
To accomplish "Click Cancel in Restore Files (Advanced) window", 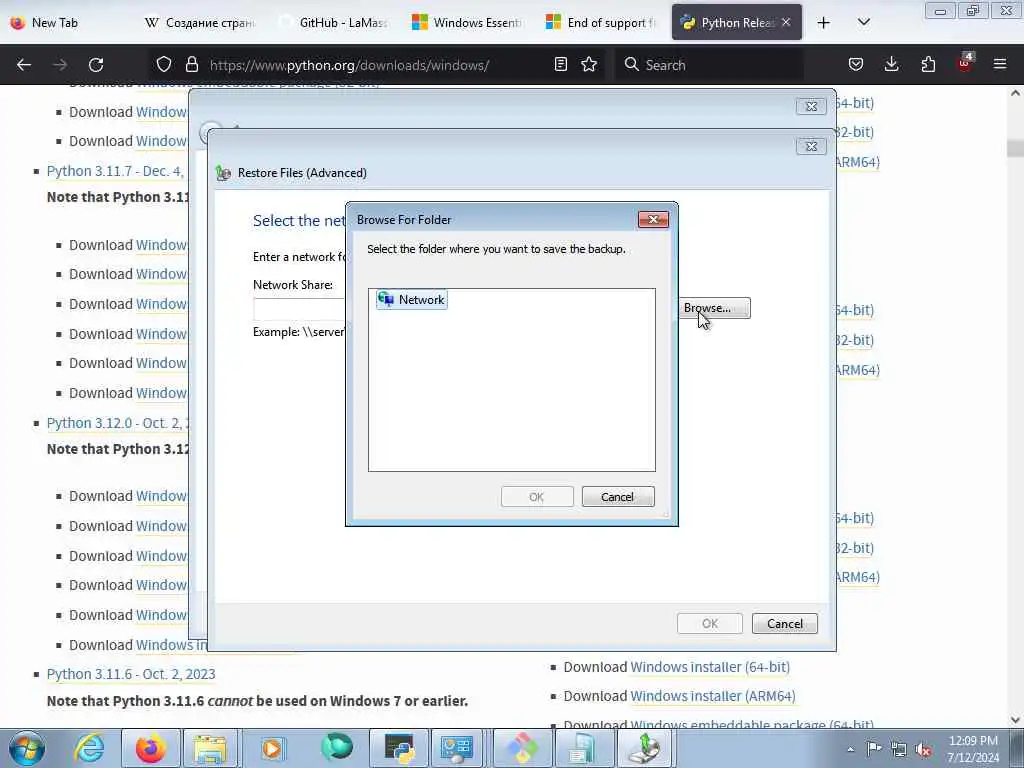I will (784, 624).
